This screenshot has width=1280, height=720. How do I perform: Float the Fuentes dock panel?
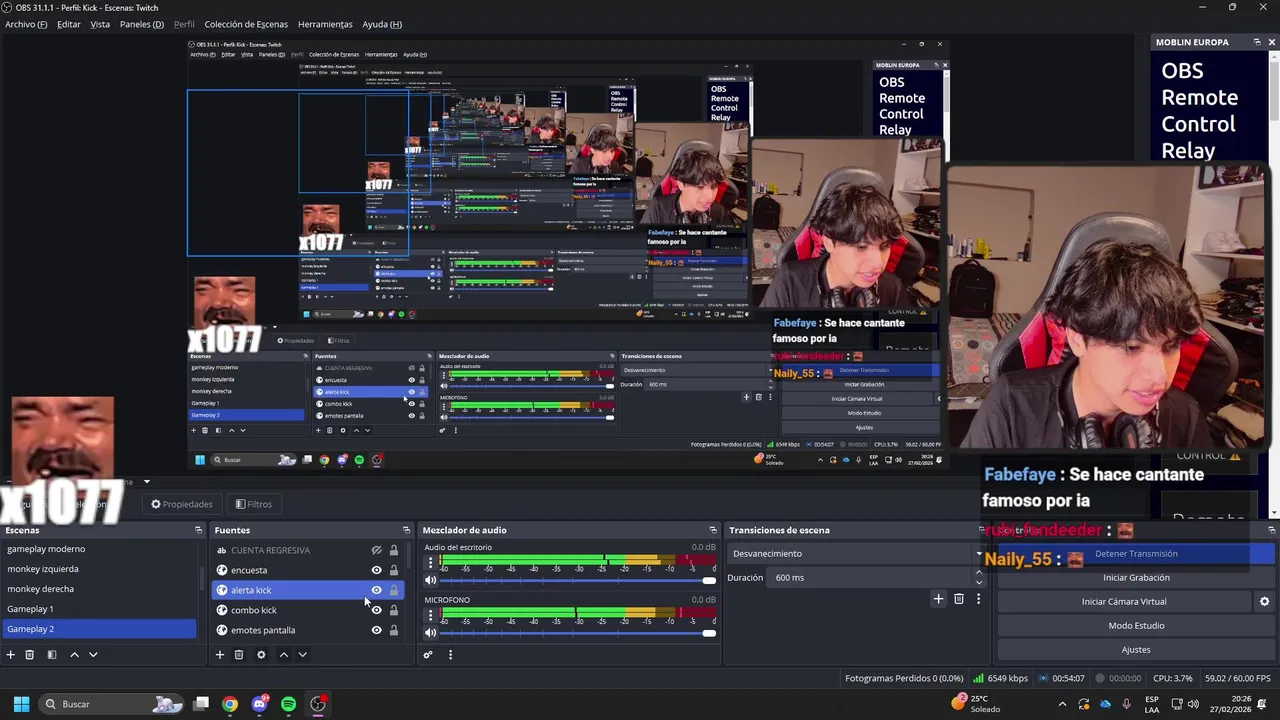(x=406, y=530)
